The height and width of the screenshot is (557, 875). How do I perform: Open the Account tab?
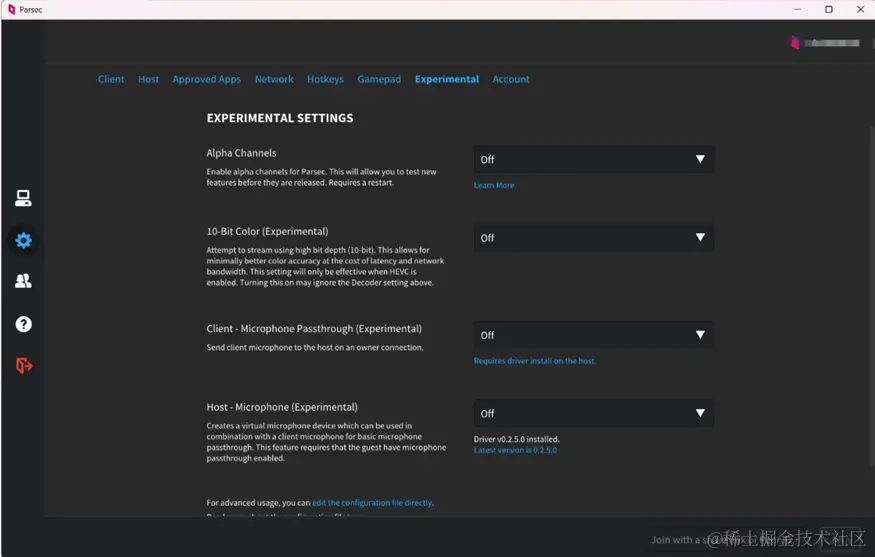click(511, 79)
